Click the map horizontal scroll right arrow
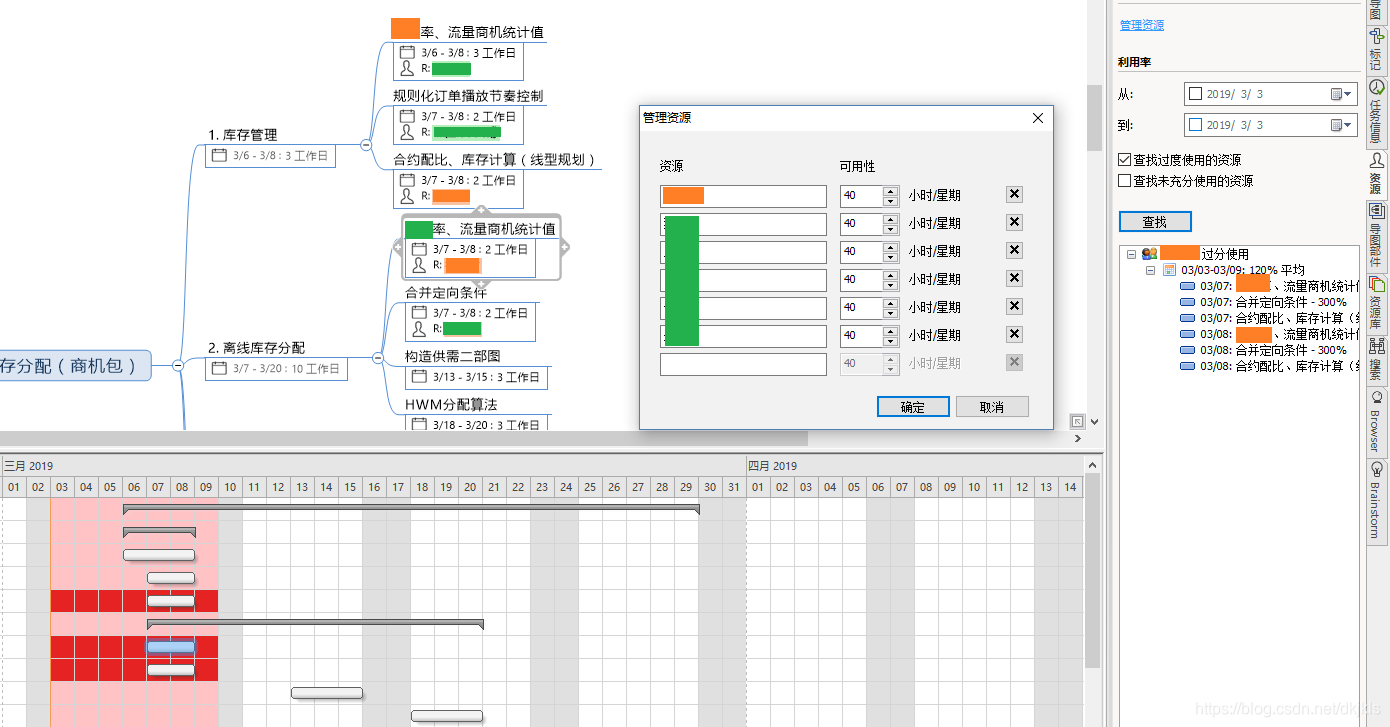This screenshot has width=1390, height=727. click(x=1078, y=438)
